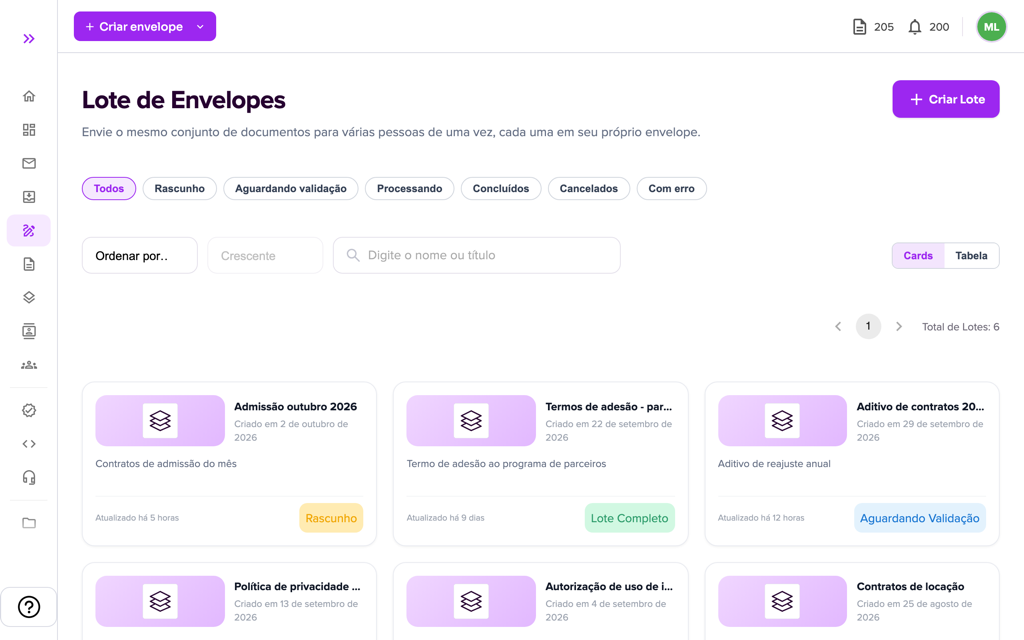Open the Crescente order dropdown
The image size is (1024, 640).
(x=265, y=255)
